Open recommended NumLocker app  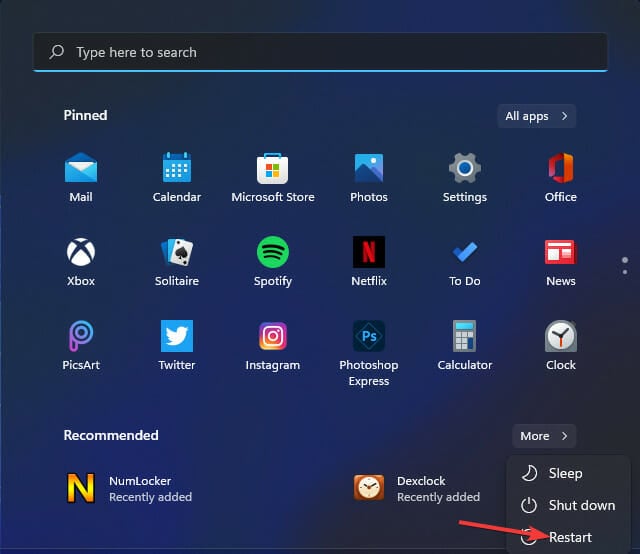[129, 488]
